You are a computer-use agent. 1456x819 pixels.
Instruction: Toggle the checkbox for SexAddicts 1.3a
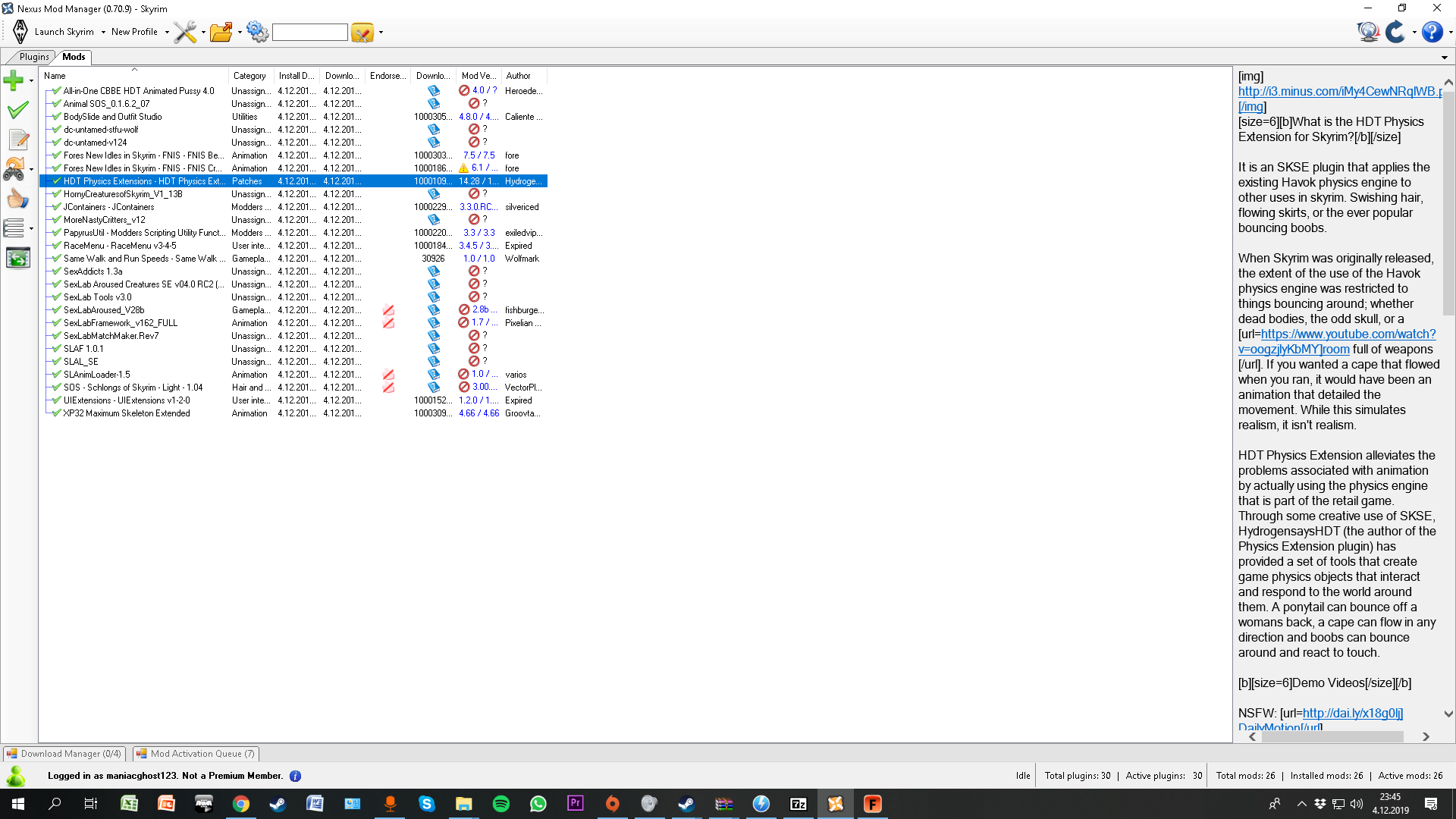coord(57,271)
